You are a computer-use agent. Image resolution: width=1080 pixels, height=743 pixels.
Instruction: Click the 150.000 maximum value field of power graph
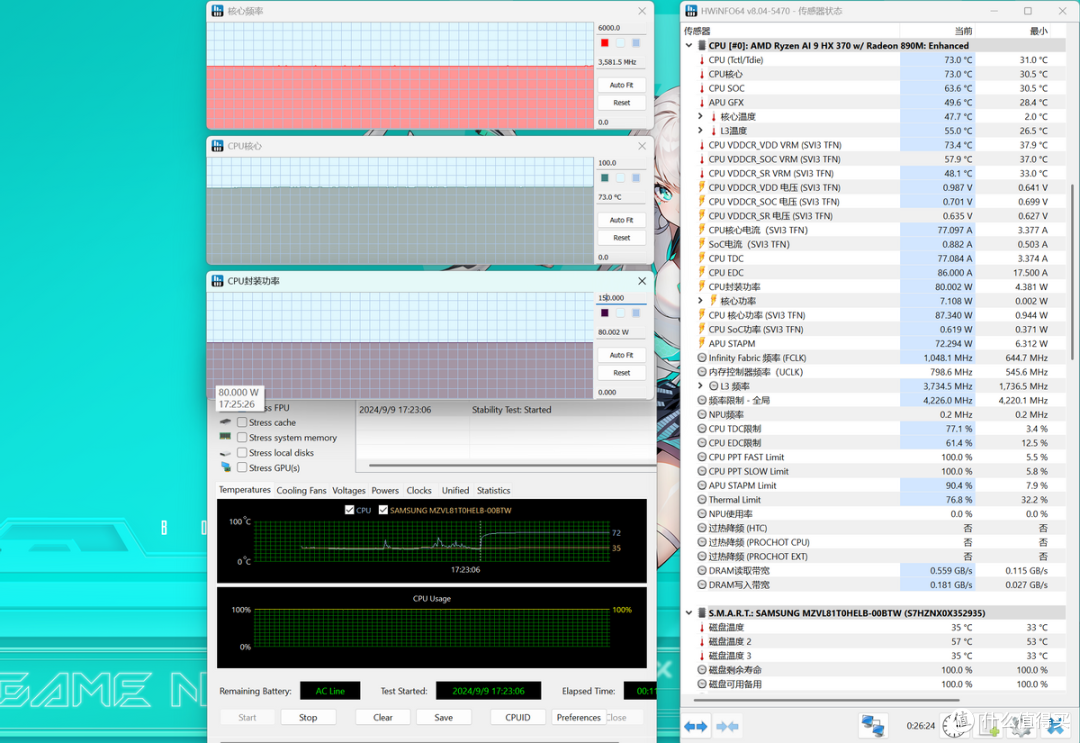coord(621,297)
